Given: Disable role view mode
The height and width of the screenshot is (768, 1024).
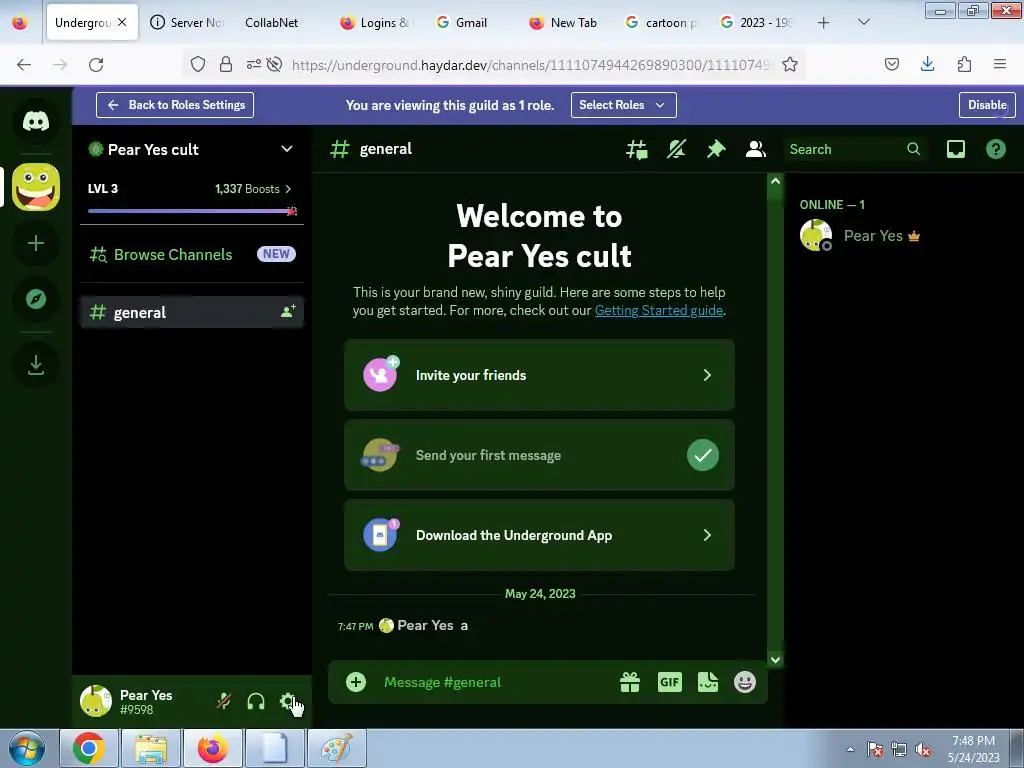Looking at the screenshot, I should click(x=987, y=105).
